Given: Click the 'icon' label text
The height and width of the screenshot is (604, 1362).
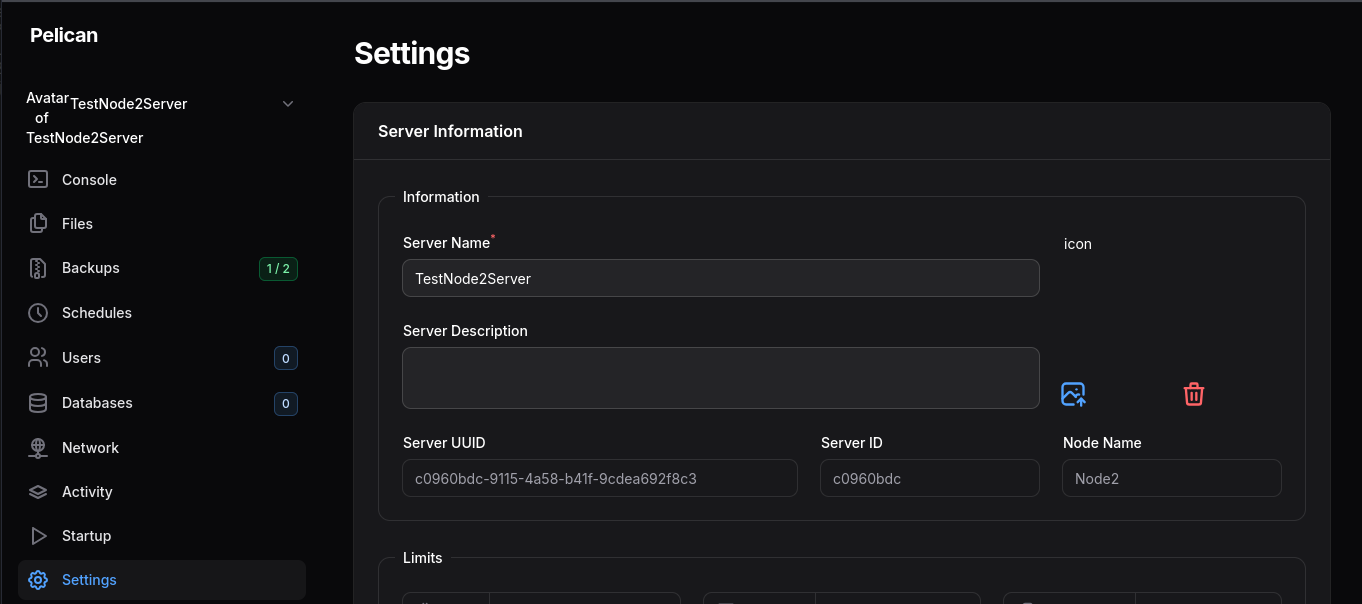Looking at the screenshot, I should pos(1078,244).
